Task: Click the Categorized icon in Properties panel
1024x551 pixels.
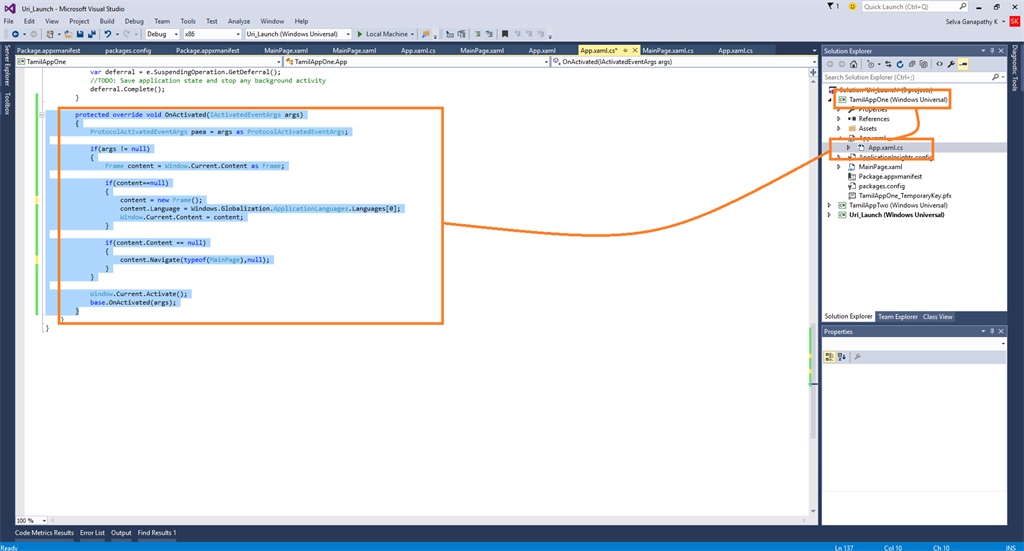Action: point(829,356)
